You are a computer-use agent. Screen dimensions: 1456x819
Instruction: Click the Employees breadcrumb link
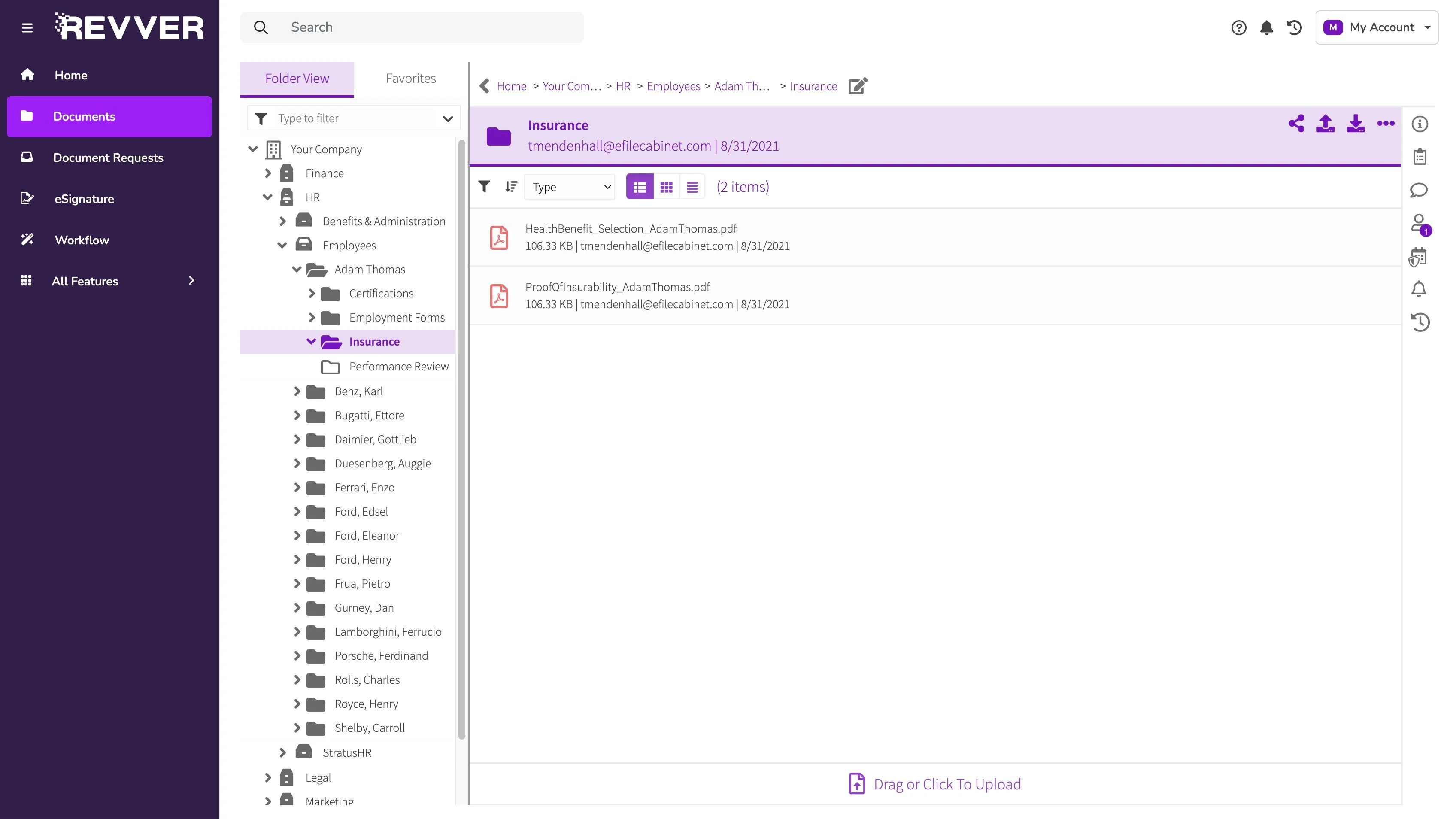point(673,86)
